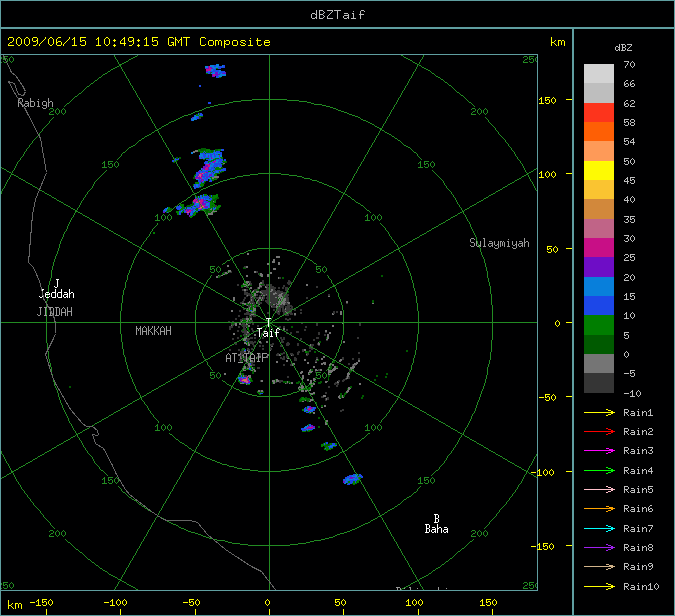Click the magenta Rain3 arrow icon
Viewport: 675px width, 616px height.
coord(599,451)
